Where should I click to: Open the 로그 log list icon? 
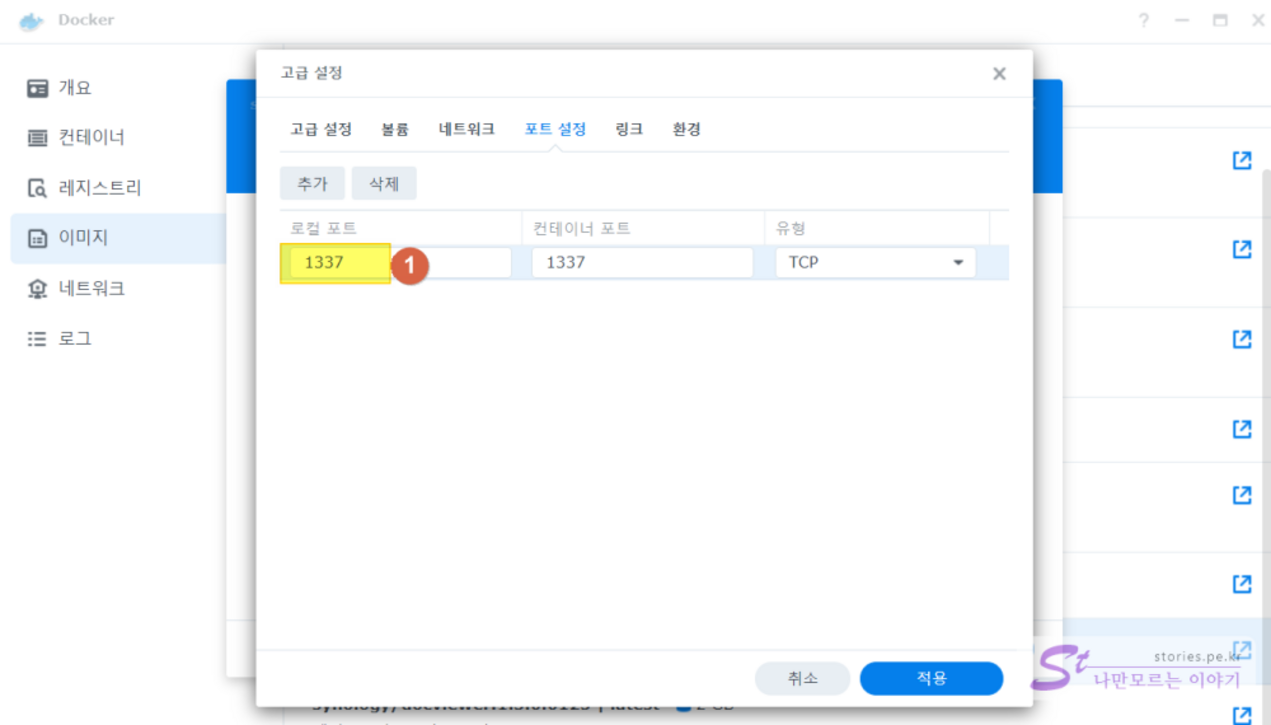point(38,339)
